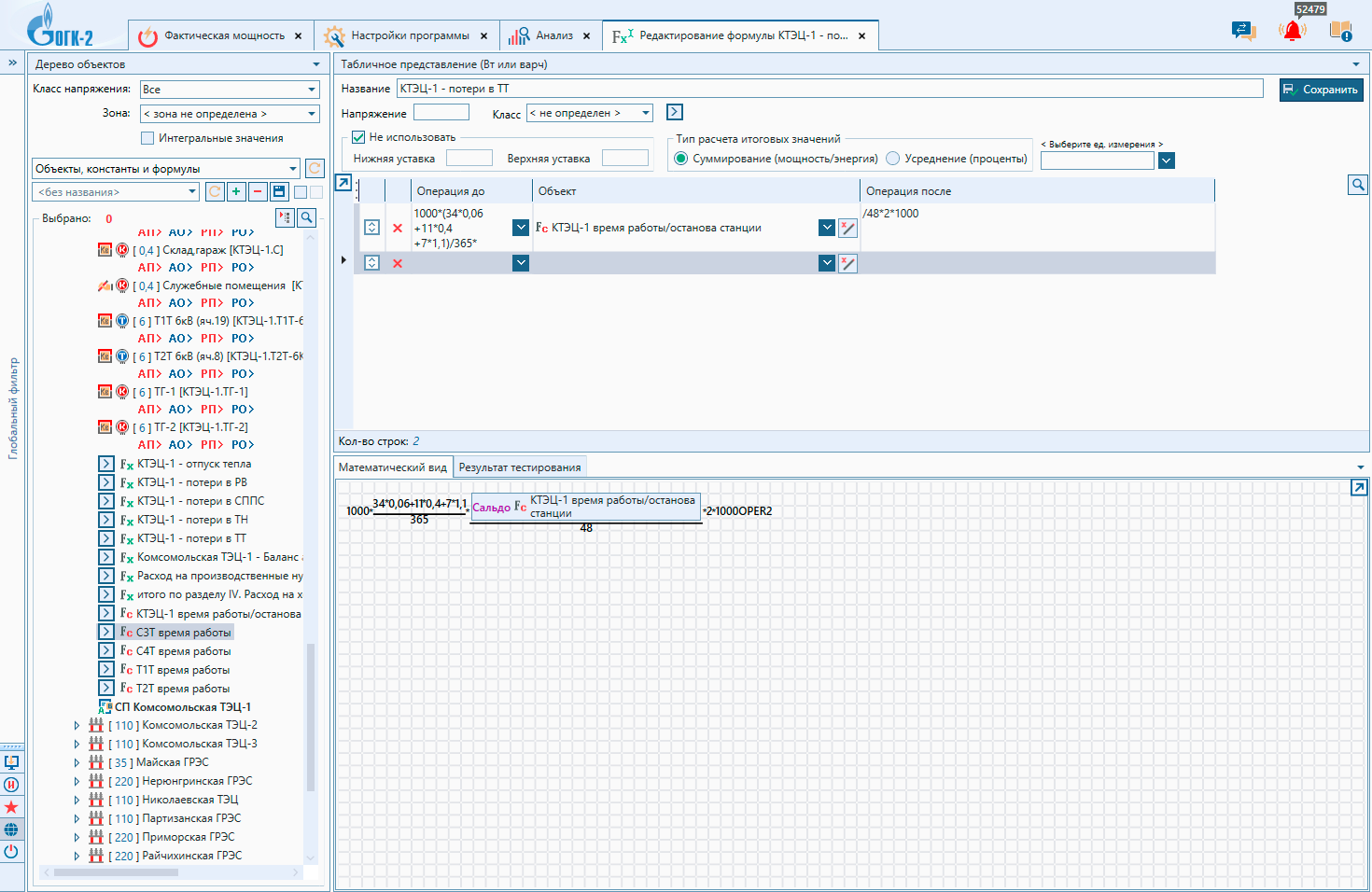This screenshot has width=1372, height=892.
Task: Click the 'Сохранить' button
Action: click(x=1321, y=90)
